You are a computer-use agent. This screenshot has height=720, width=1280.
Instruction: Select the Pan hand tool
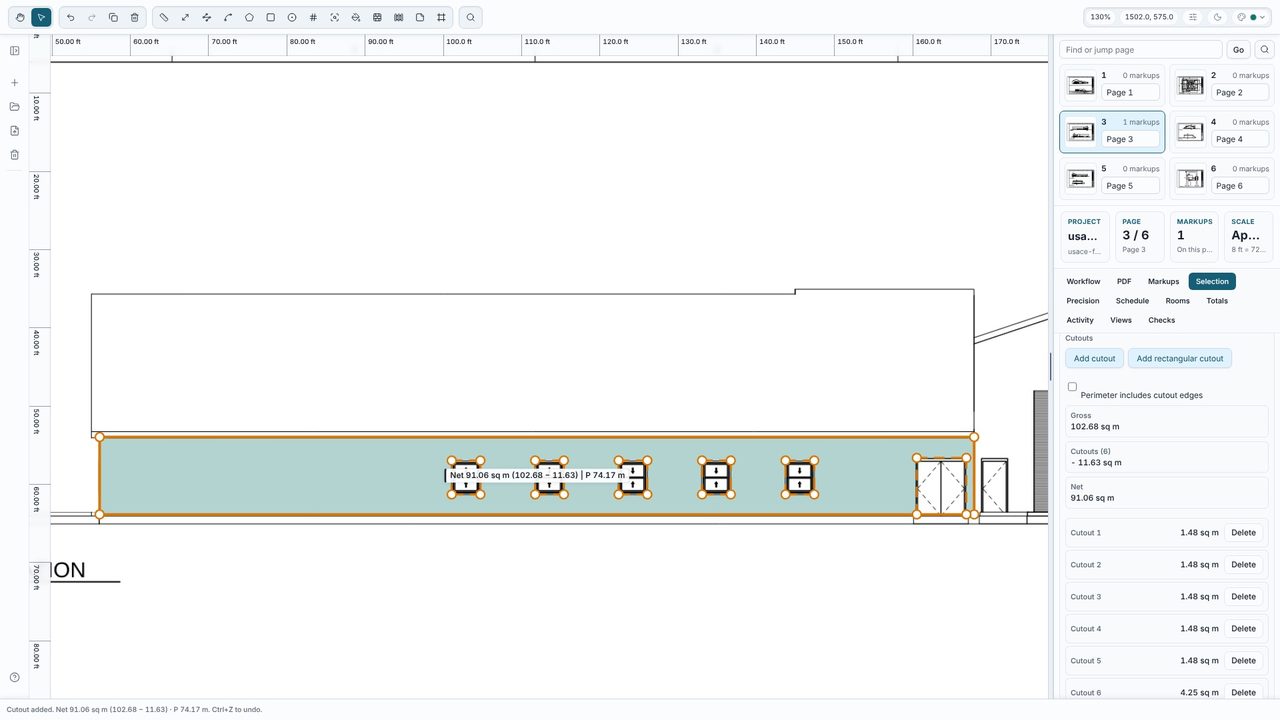(x=20, y=17)
